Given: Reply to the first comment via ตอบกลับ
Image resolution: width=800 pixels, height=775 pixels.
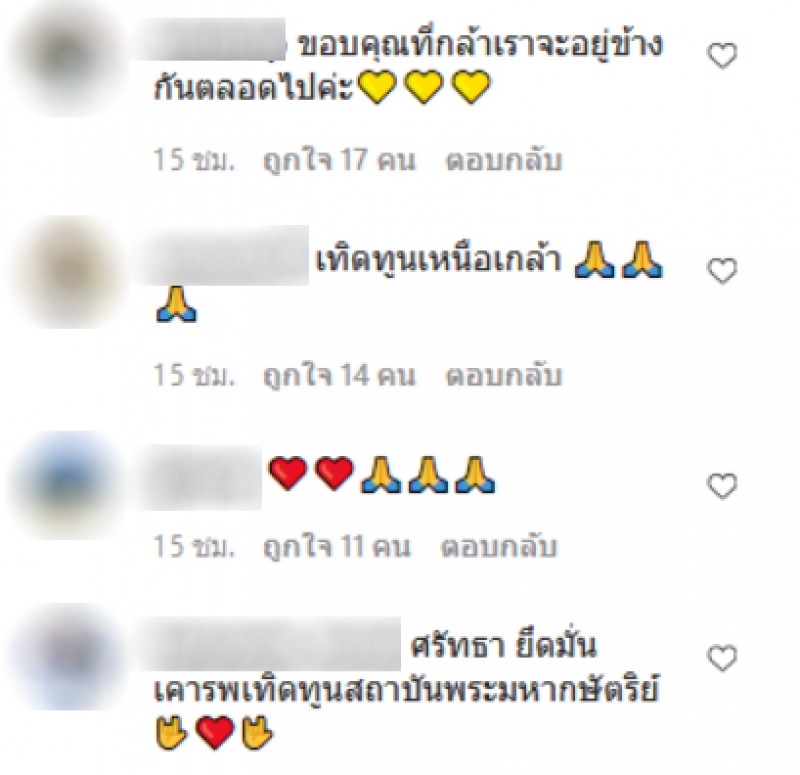Looking at the screenshot, I should (x=504, y=161).
